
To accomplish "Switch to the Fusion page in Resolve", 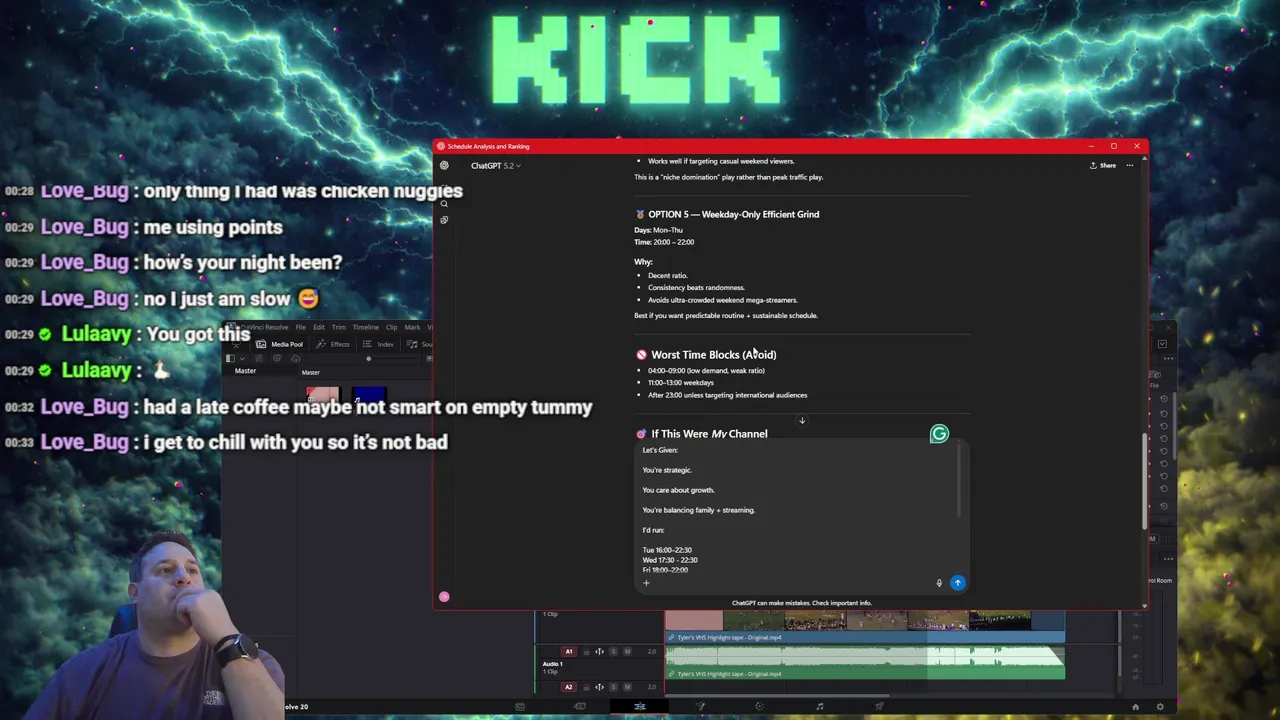I will pyautogui.click(x=700, y=706).
